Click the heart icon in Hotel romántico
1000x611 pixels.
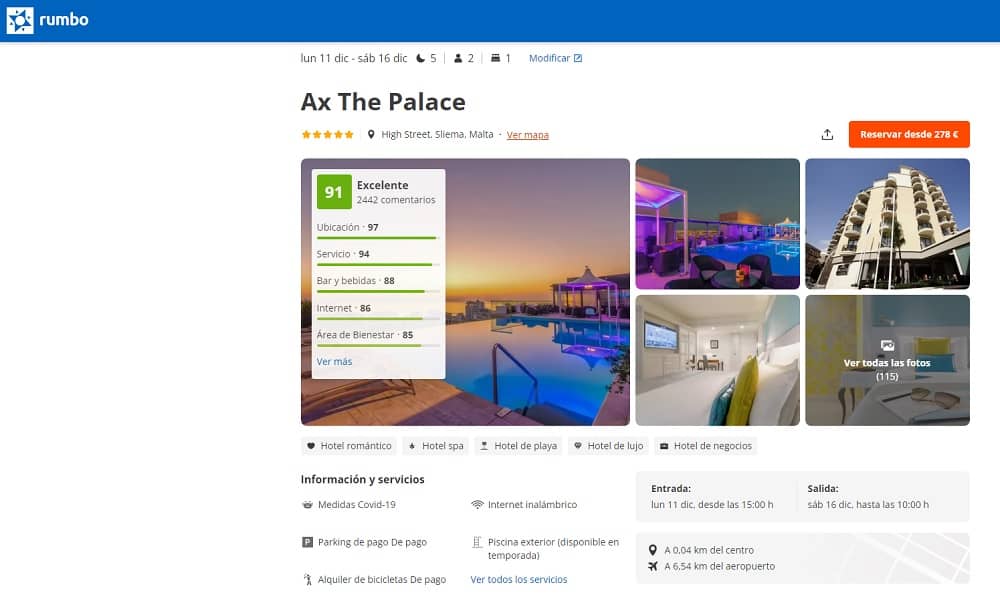pyautogui.click(x=311, y=446)
